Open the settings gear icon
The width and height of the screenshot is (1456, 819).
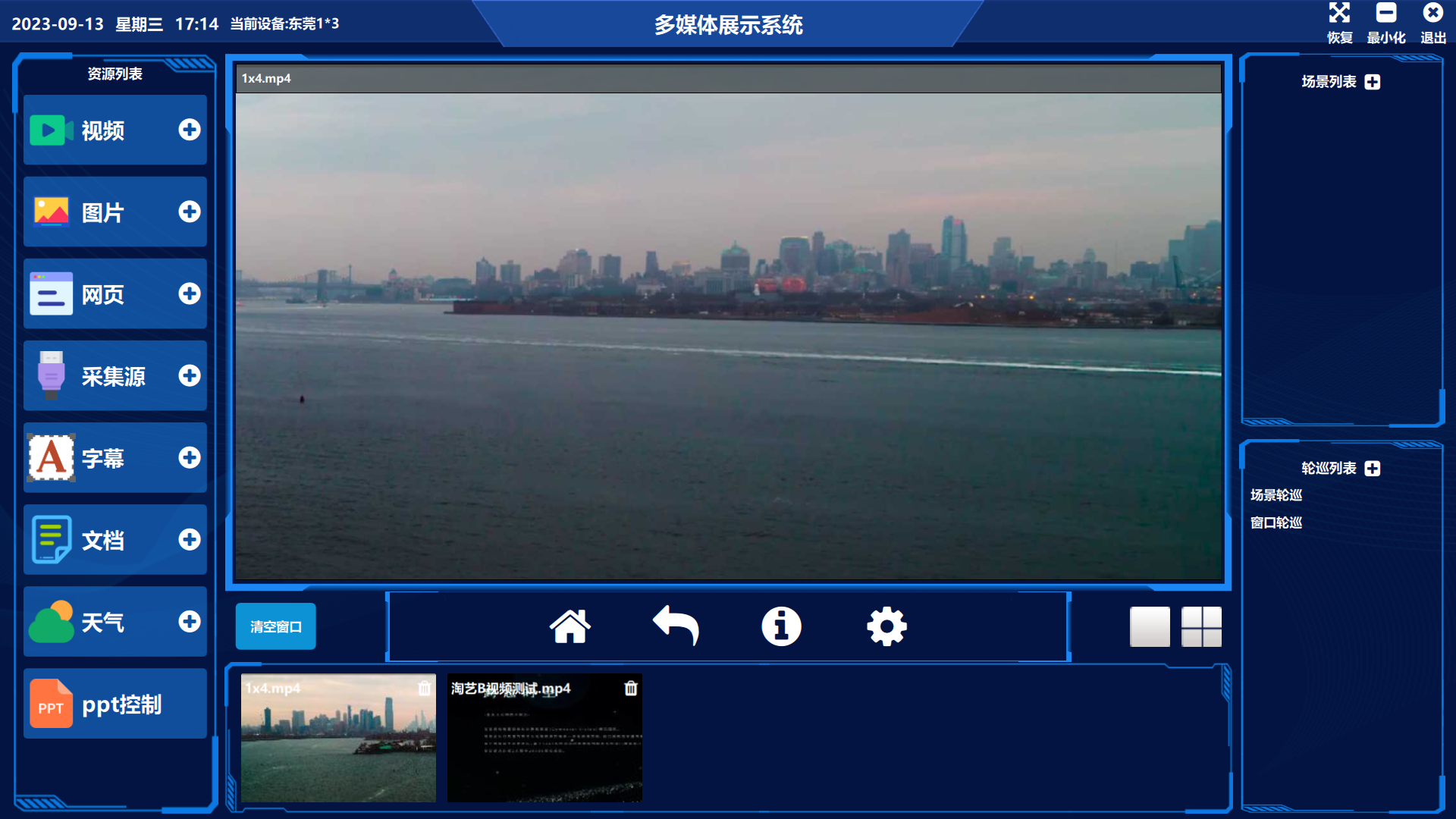886,626
